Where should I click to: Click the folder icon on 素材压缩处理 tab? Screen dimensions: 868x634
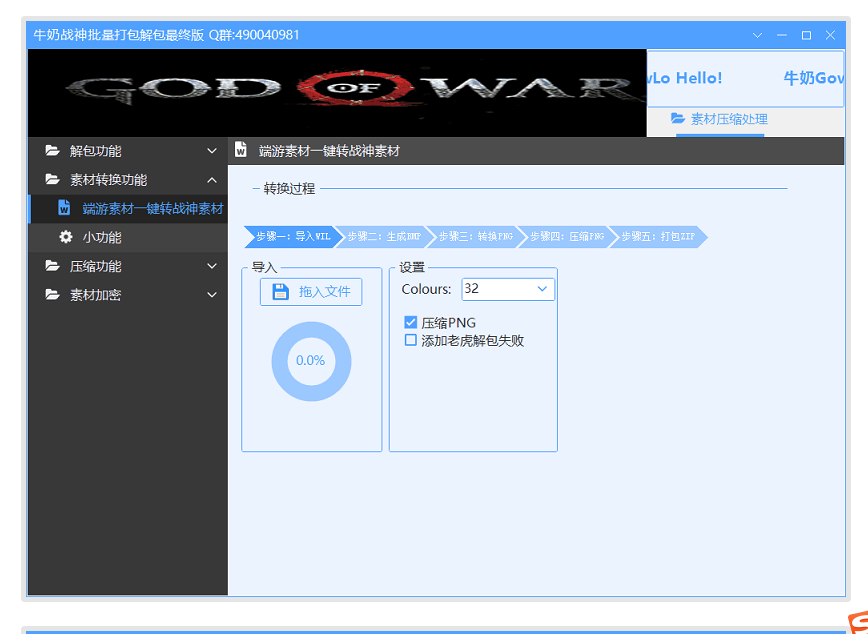click(678, 119)
